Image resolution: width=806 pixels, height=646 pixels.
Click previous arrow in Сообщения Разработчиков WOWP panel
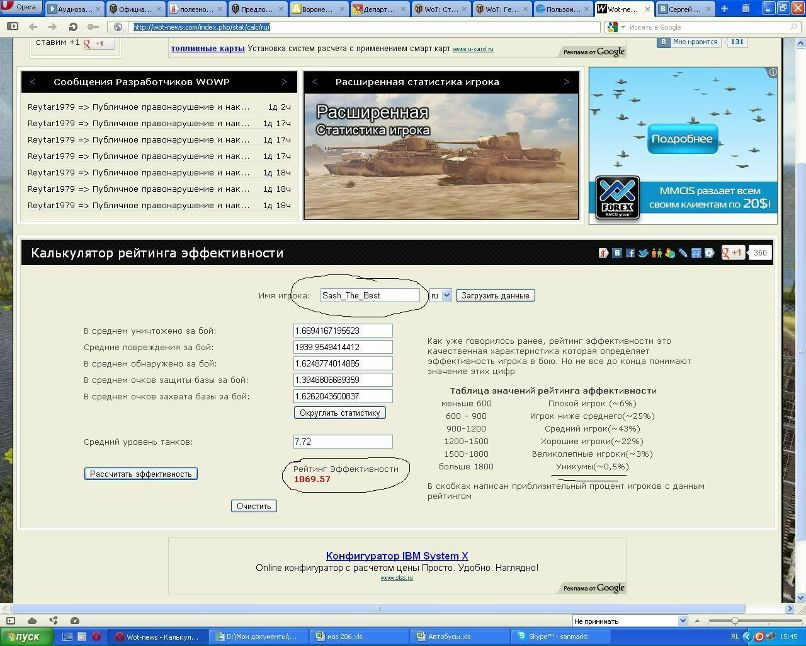[33, 82]
